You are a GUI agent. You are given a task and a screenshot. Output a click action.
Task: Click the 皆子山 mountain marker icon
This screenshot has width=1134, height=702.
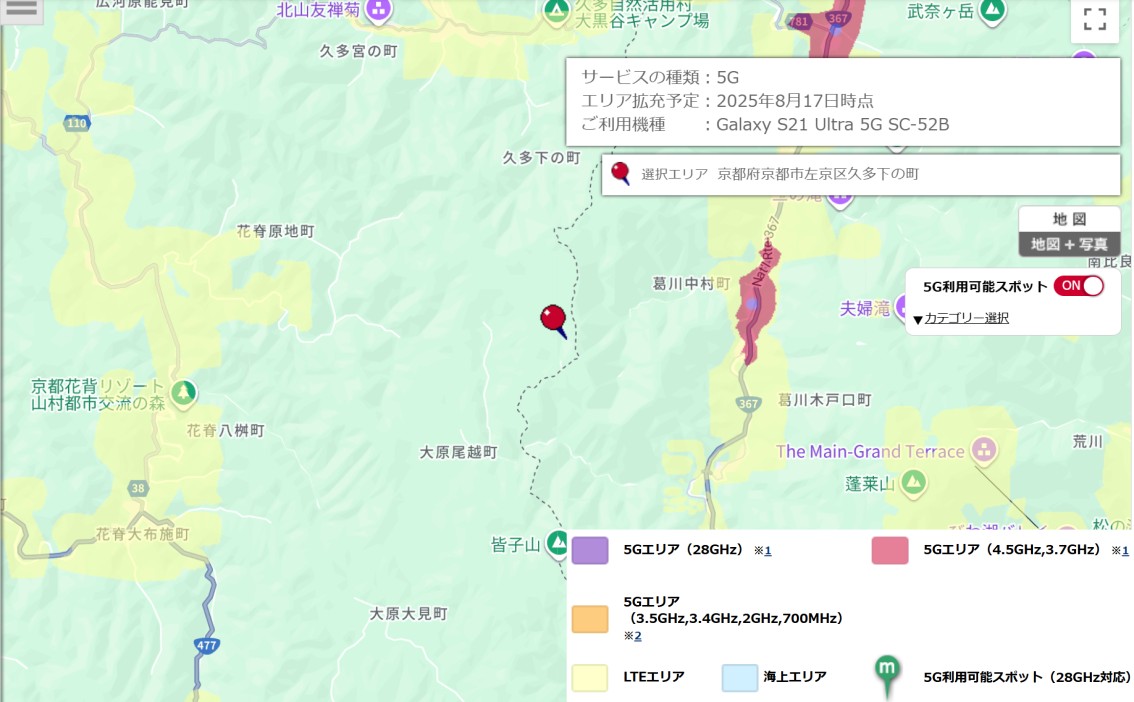point(557,544)
